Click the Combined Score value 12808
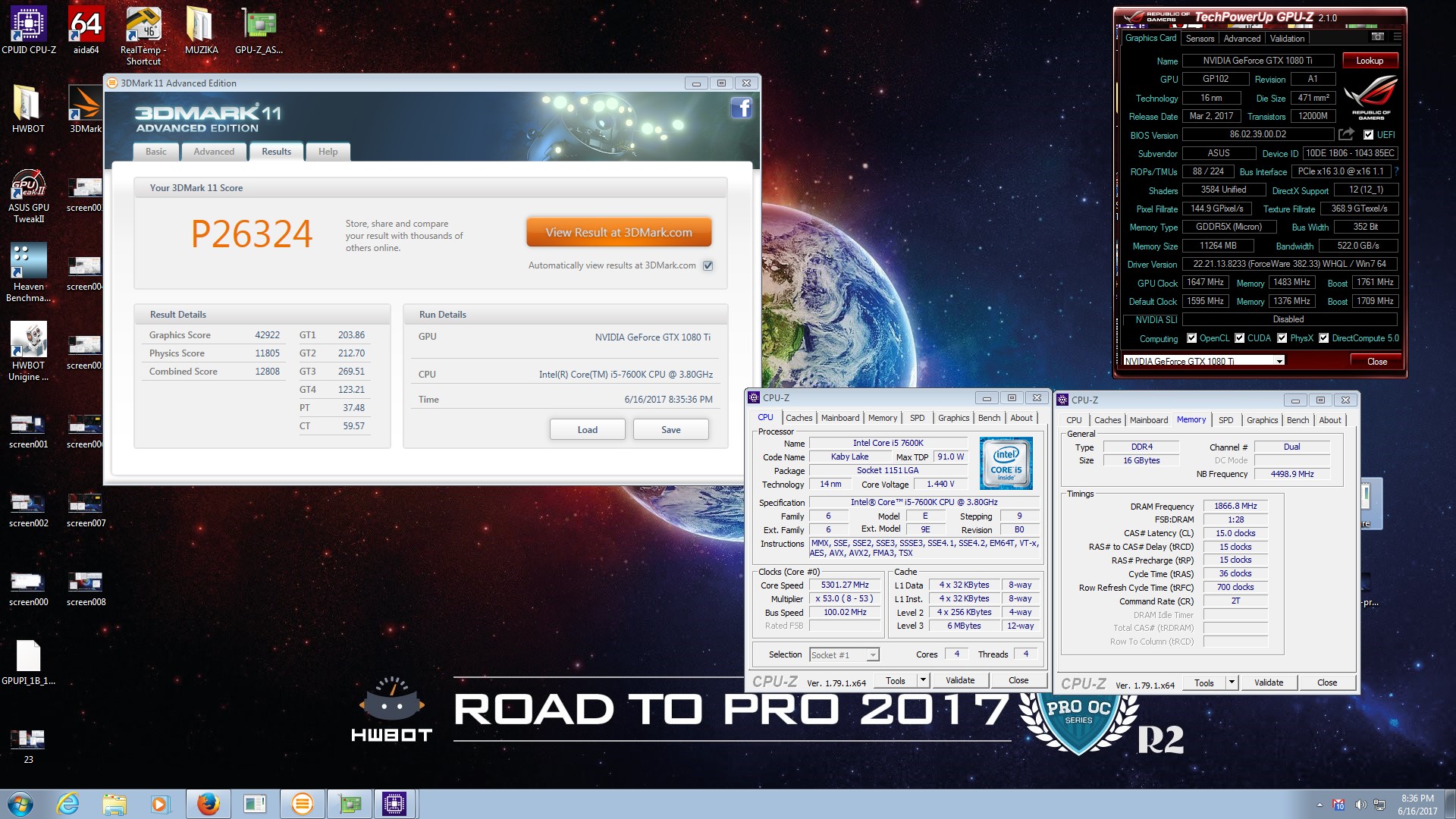 click(267, 372)
